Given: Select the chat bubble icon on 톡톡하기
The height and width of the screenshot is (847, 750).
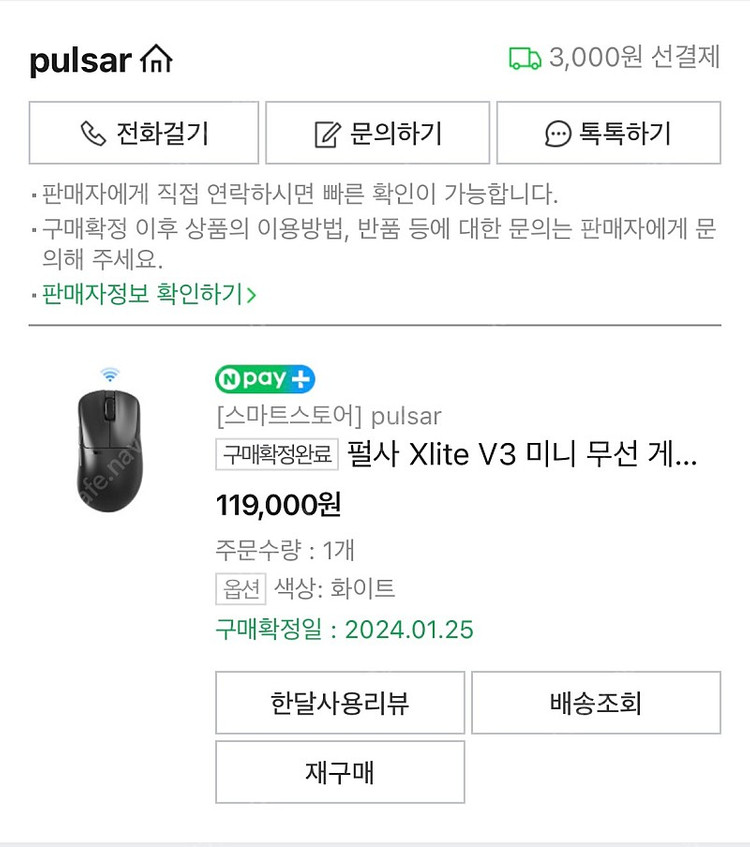Looking at the screenshot, I should 557,132.
